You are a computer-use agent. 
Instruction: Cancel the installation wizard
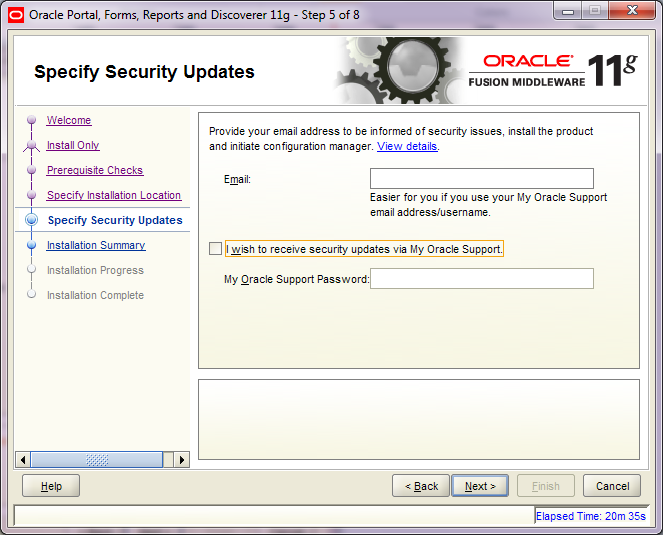pos(612,486)
